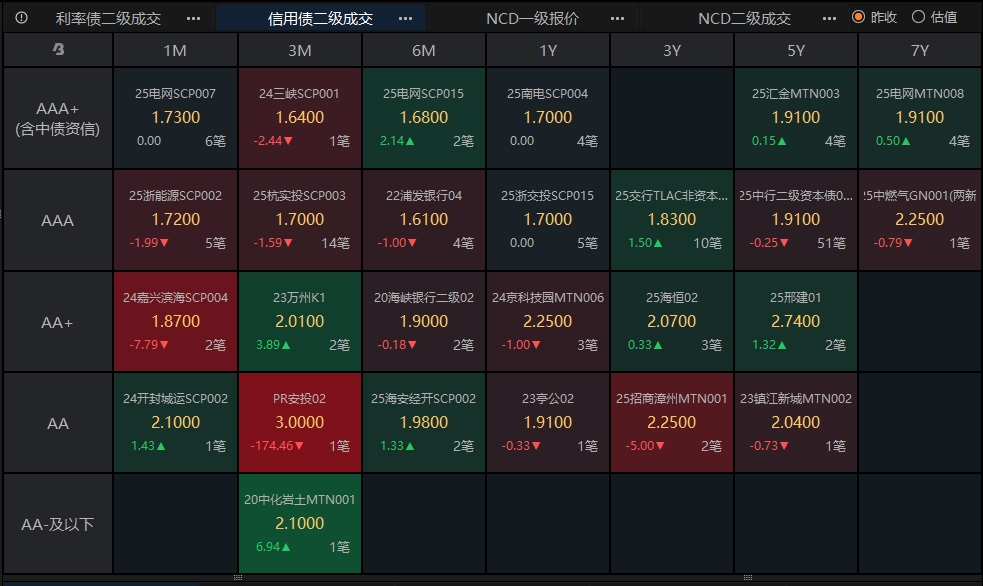Open the 25电网SCP015 bond cell

tap(424, 118)
